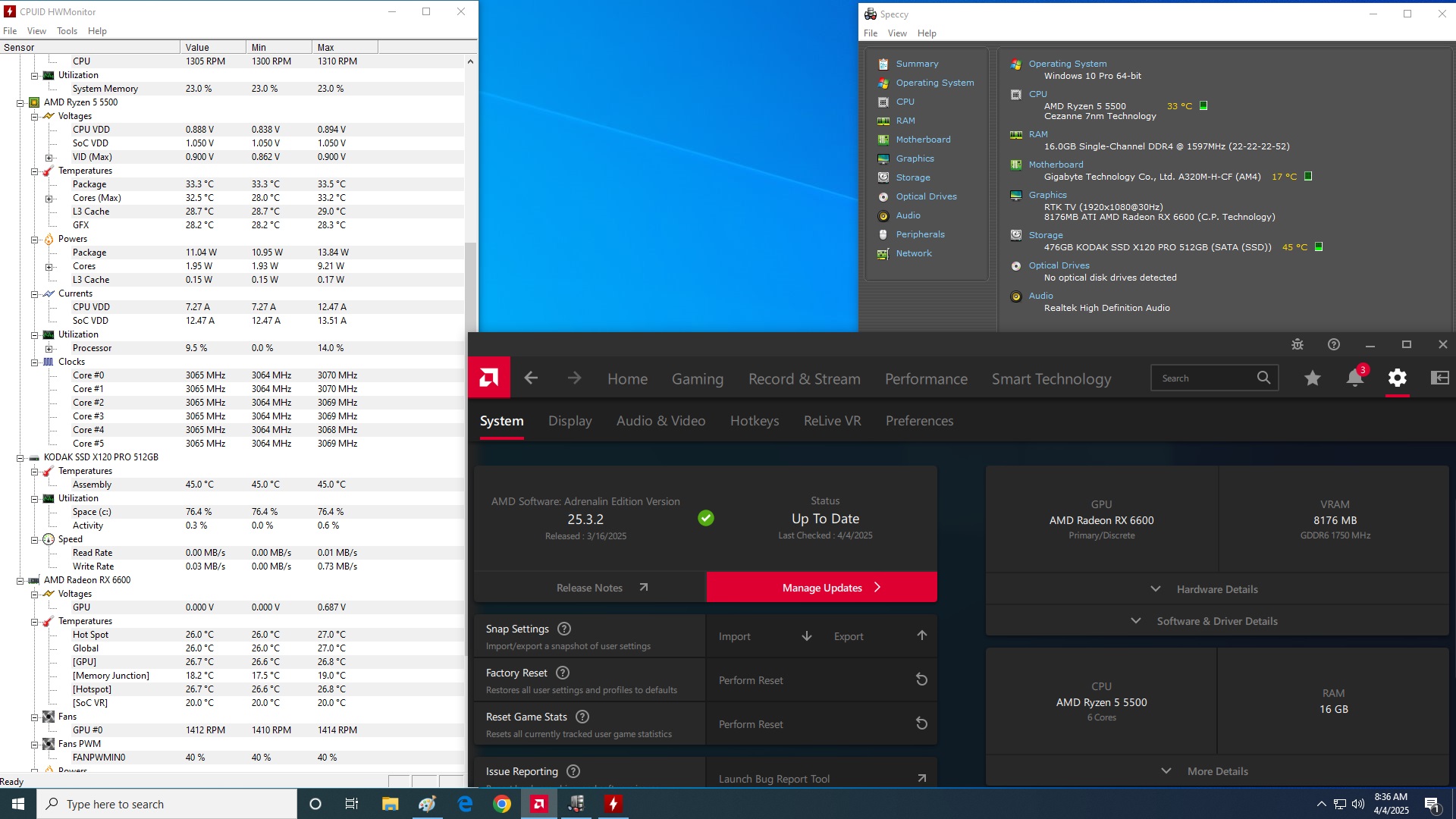Viewport: 1456px width, 819px height.
Task: Click the Operating System heading link in Speccy
Action: 1067,64
